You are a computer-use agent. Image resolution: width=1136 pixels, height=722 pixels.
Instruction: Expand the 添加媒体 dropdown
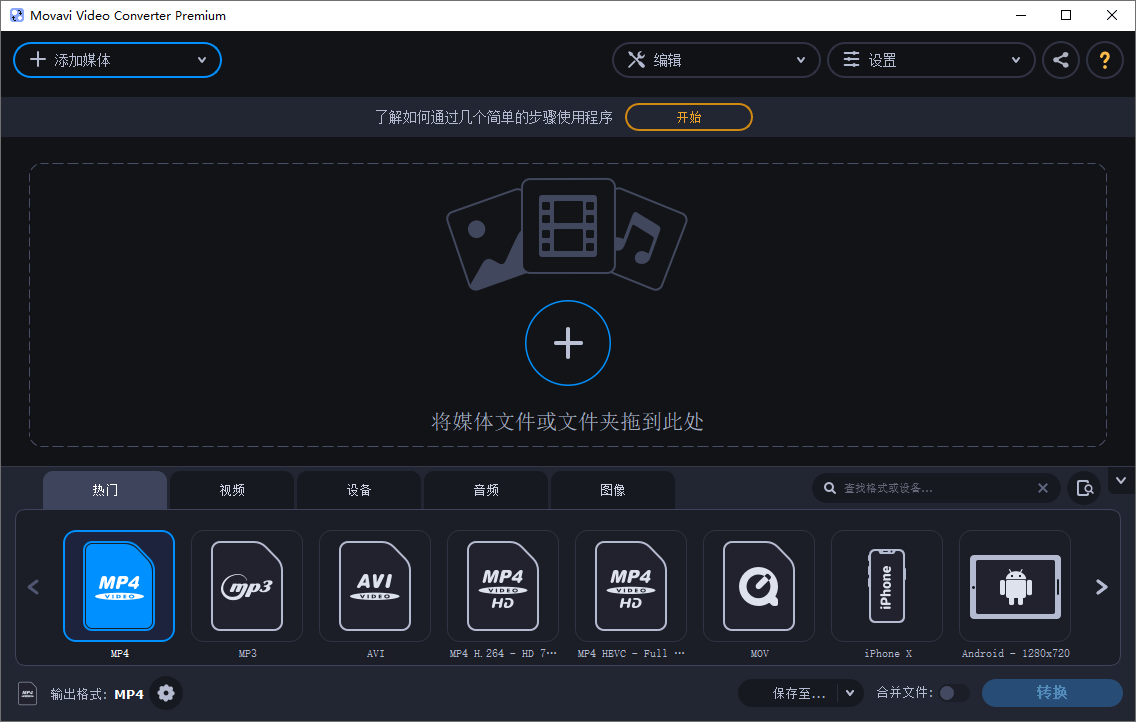pyautogui.click(x=202, y=60)
